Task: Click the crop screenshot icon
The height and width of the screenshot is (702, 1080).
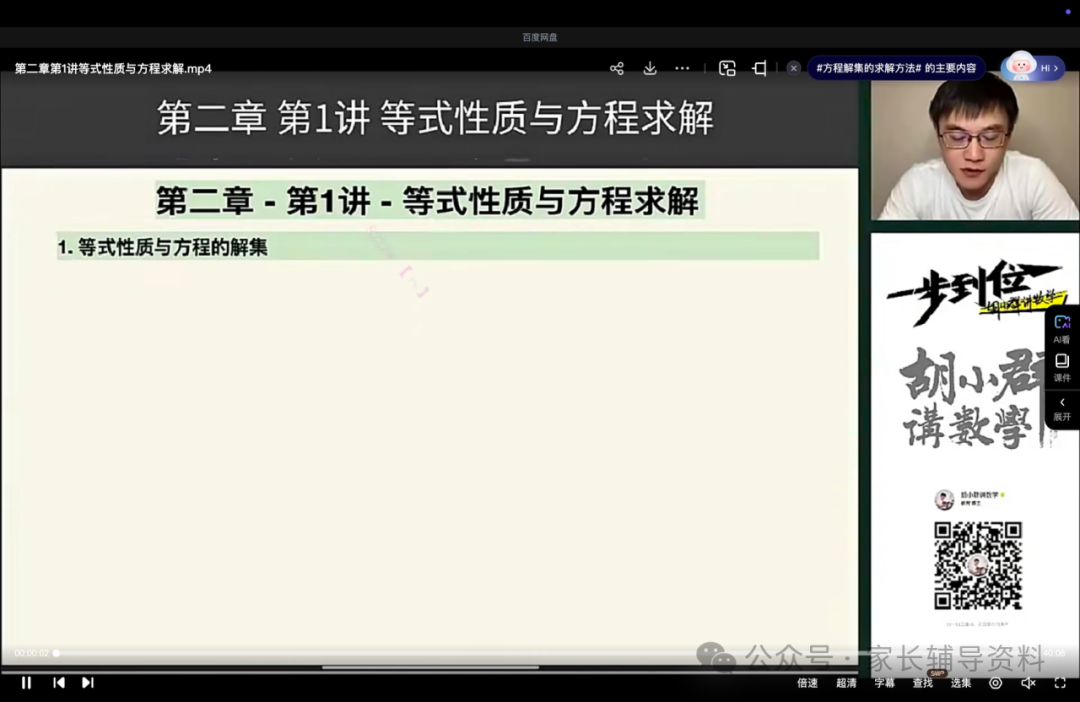Action: point(760,68)
